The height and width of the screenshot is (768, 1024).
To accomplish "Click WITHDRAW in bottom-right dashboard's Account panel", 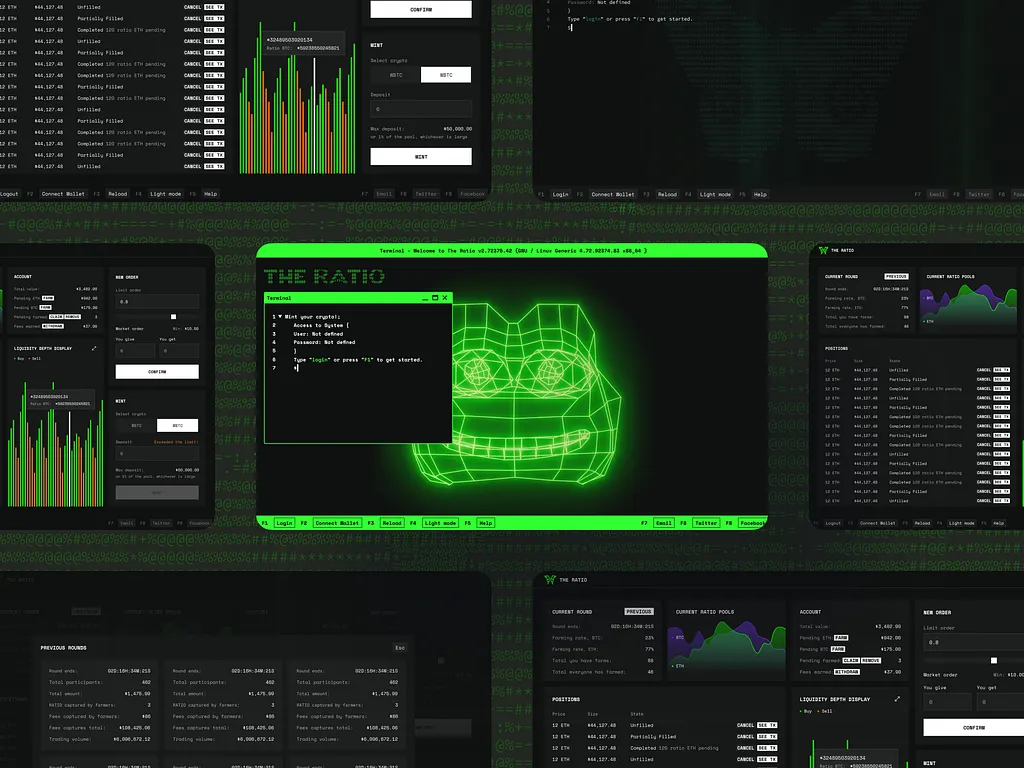I will (x=847, y=671).
